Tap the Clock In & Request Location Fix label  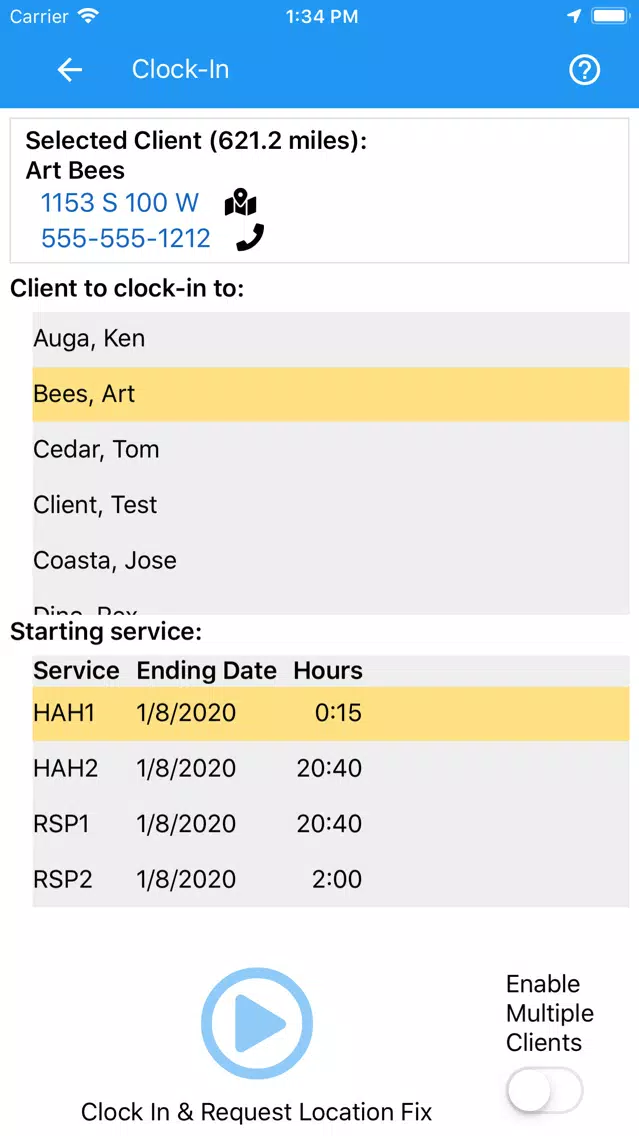[x=256, y=1111]
